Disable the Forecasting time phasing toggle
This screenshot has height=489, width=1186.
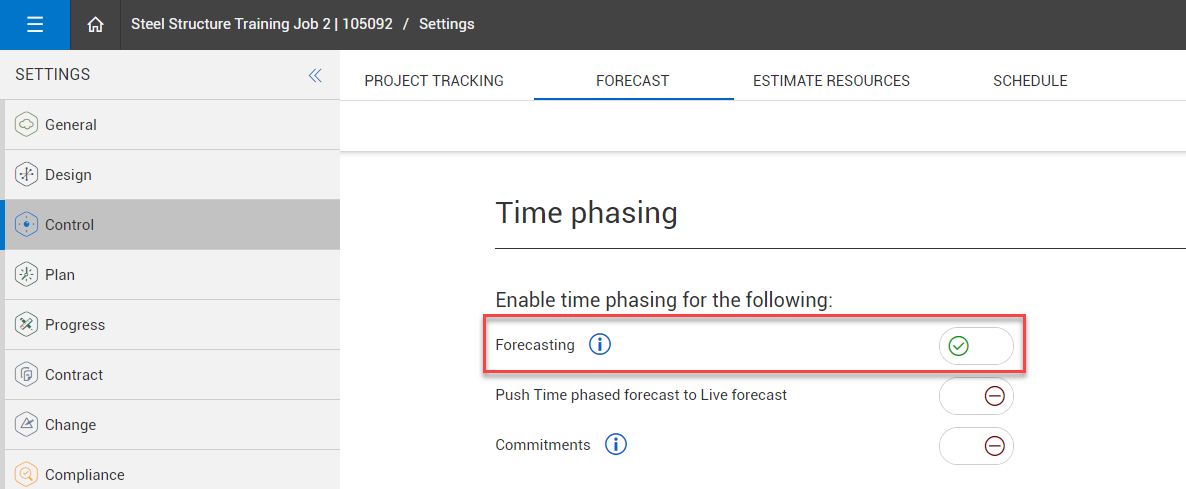(x=975, y=346)
